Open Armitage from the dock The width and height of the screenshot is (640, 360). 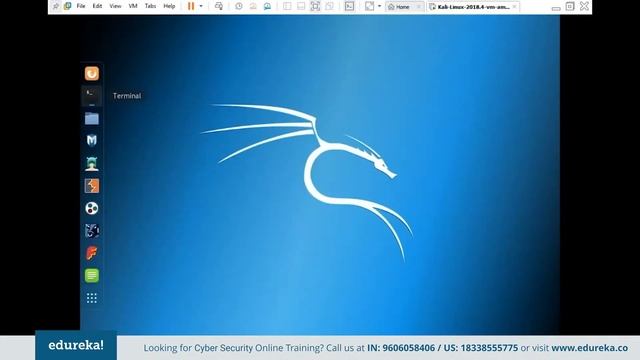click(92, 163)
